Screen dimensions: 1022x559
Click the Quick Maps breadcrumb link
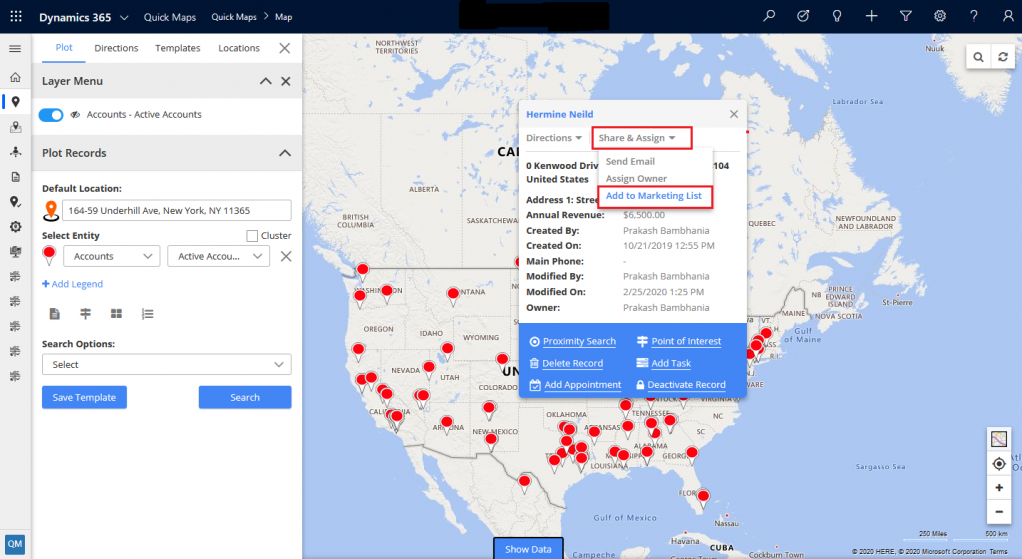pyautogui.click(x=234, y=17)
